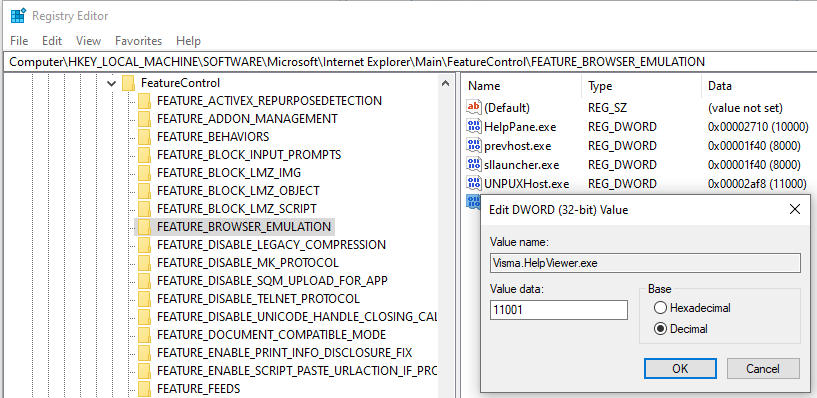817x398 pixels.
Task: Click folder icon of FEATURE_ENABLE_PRINT_INFO_DISCLOSURE_FIX
Action: coord(144,353)
